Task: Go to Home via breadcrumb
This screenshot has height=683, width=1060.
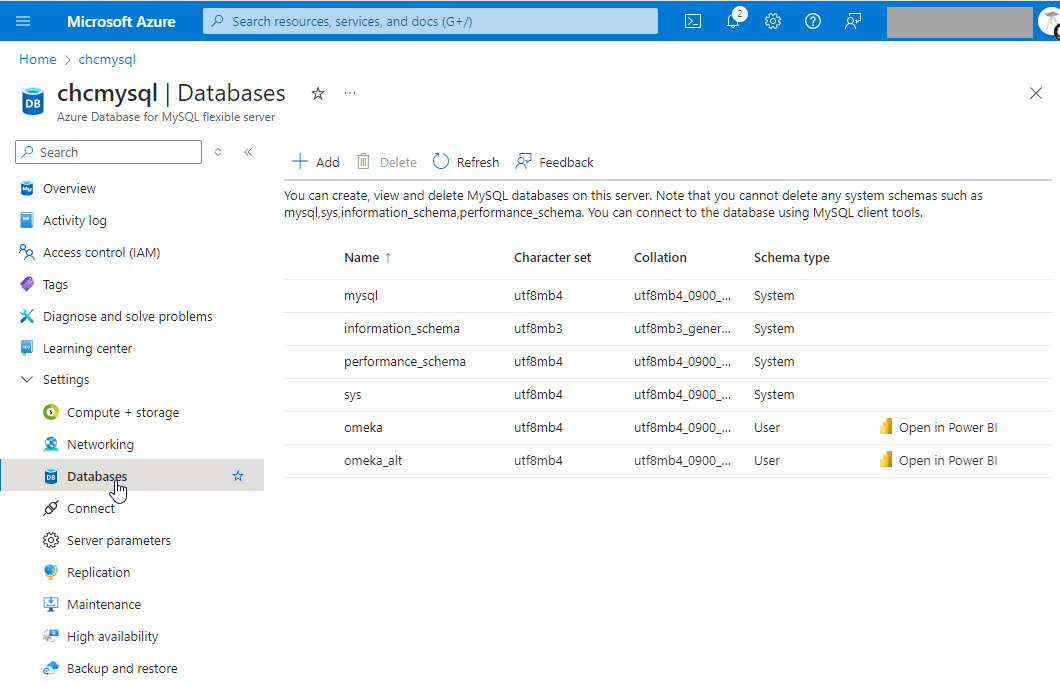Action: [x=38, y=60]
